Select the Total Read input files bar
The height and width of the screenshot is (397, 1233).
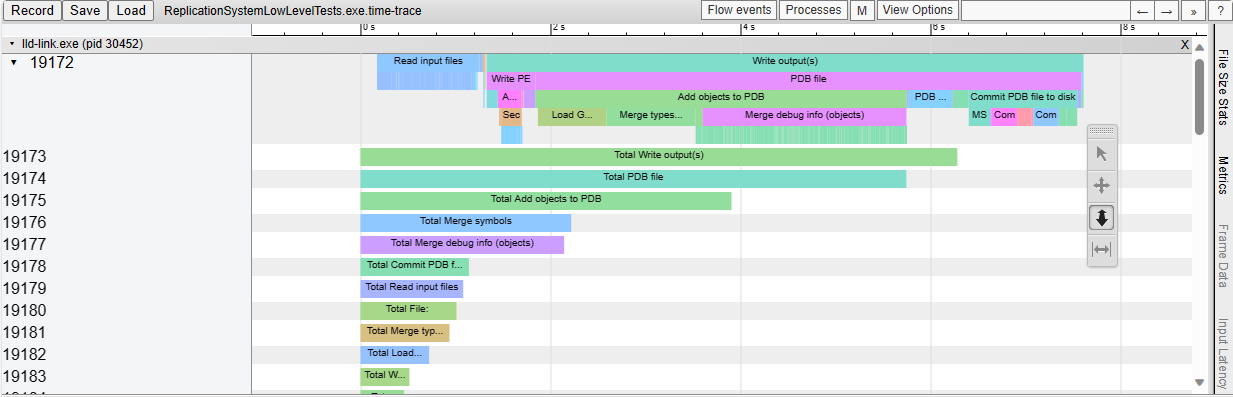pos(411,288)
